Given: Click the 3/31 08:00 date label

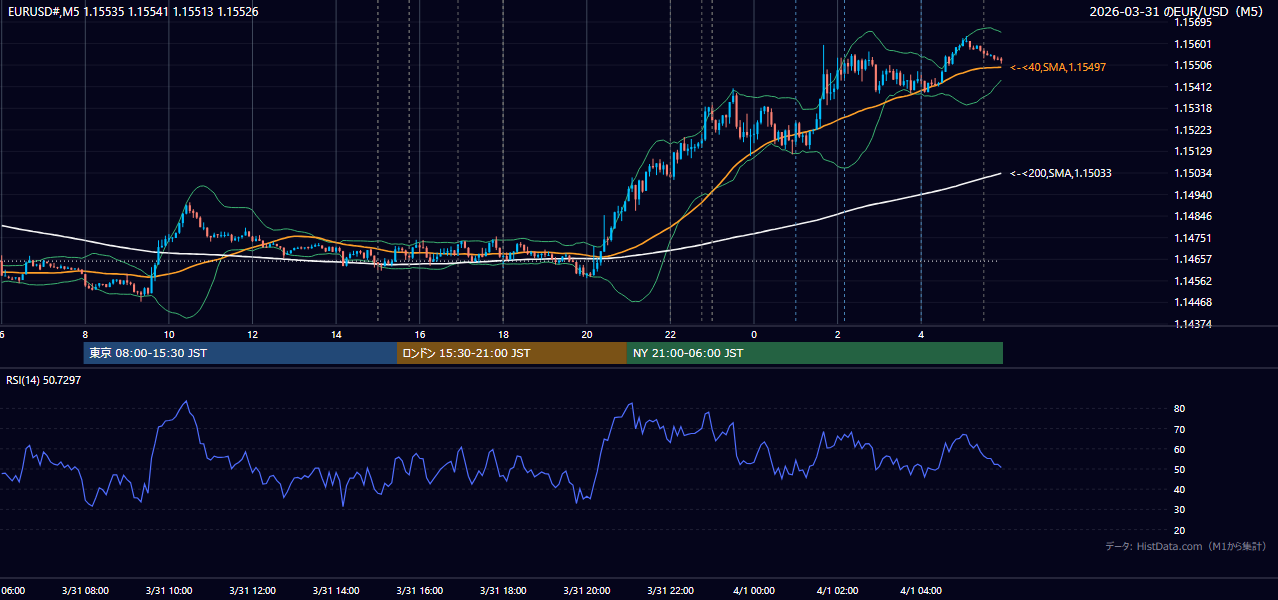Looking at the screenshot, I should tap(85, 591).
